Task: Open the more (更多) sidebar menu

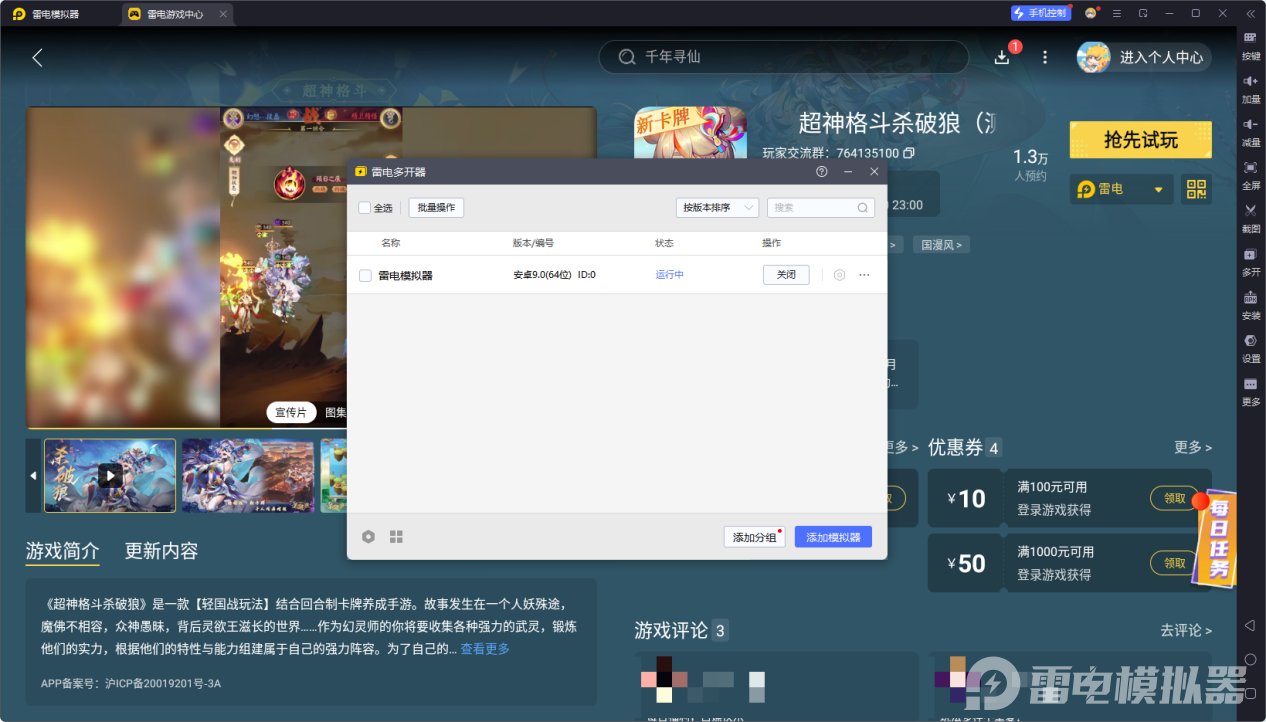Action: click(x=1250, y=390)
